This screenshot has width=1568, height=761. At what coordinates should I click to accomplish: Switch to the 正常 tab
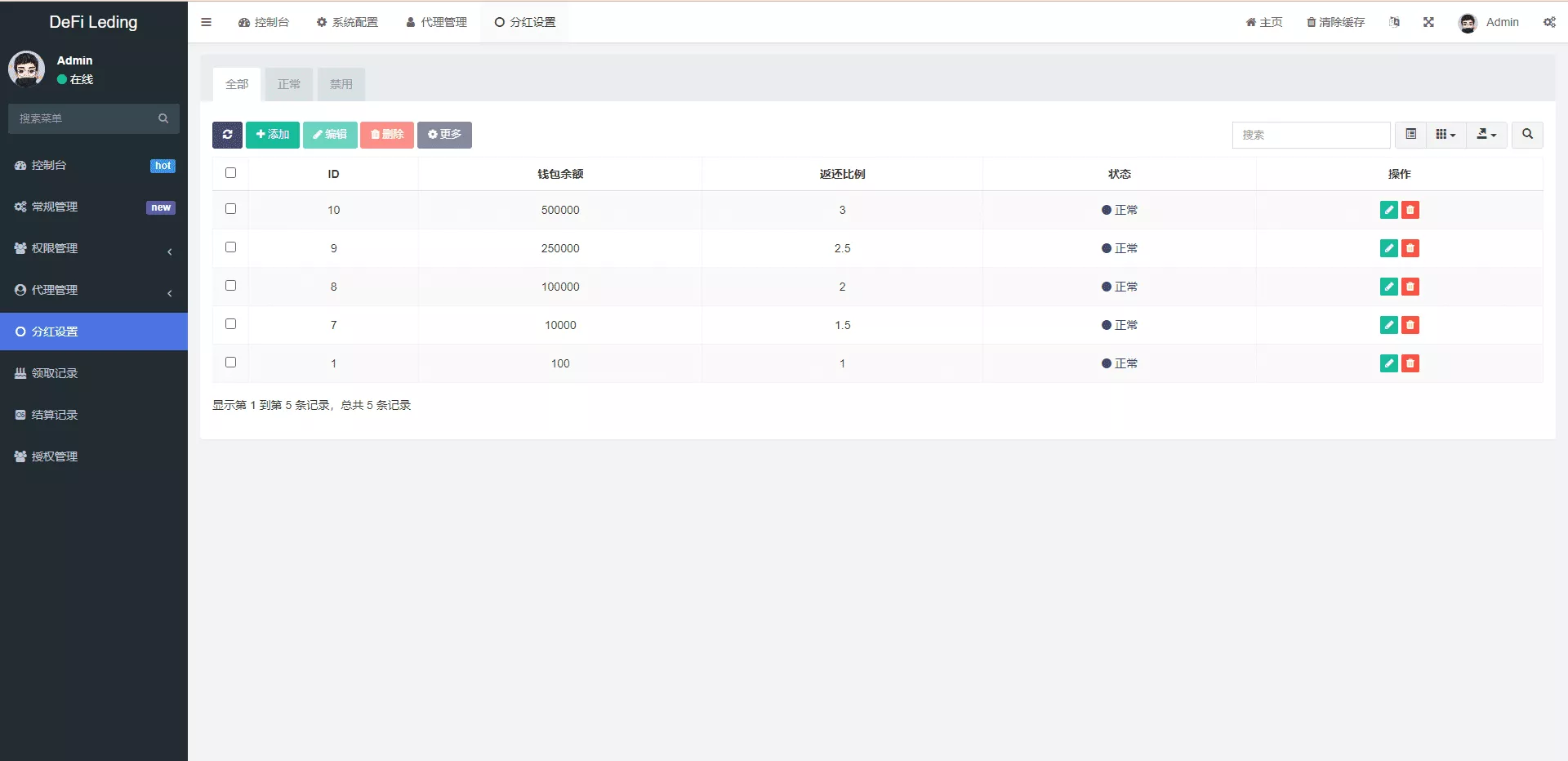tap(289, 84)
